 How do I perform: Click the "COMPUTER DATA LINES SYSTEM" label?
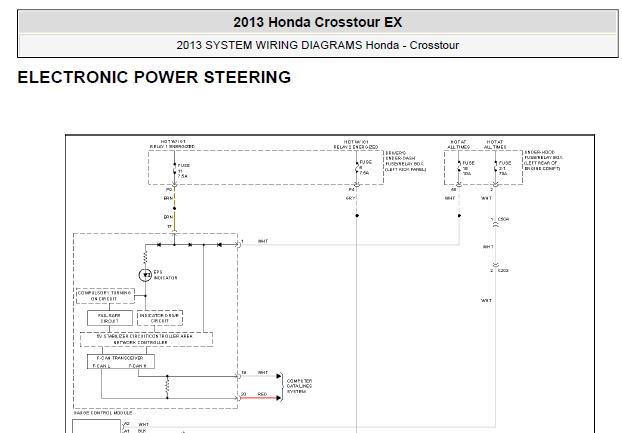[x=299, y=386]
